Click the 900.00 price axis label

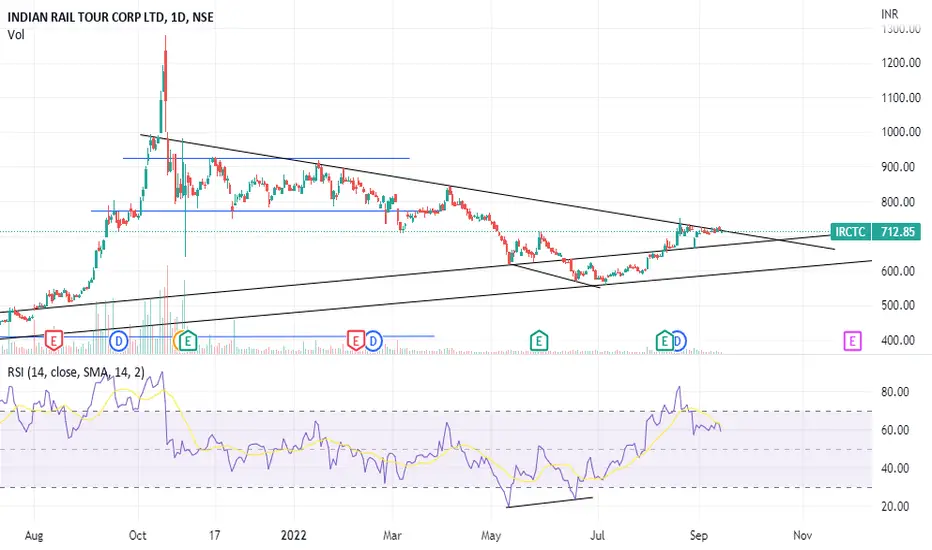tap(898, 167)
